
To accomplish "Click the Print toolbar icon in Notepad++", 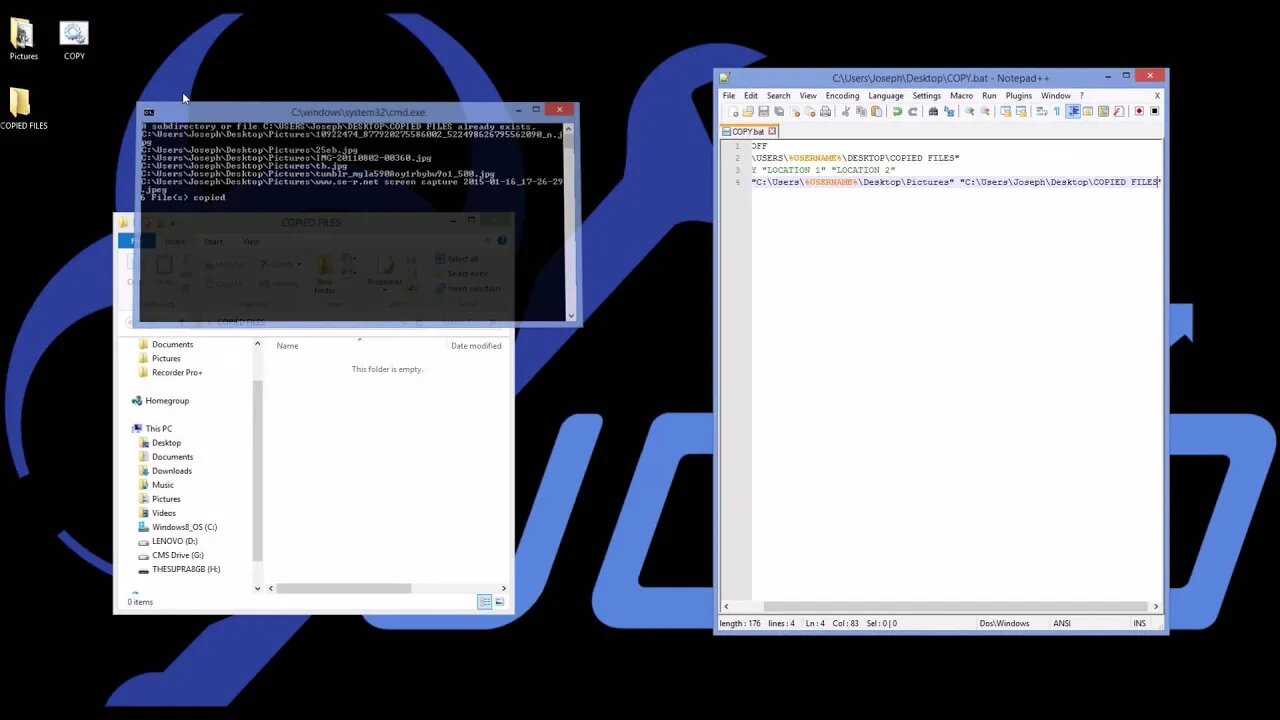I will pos(825,111).
